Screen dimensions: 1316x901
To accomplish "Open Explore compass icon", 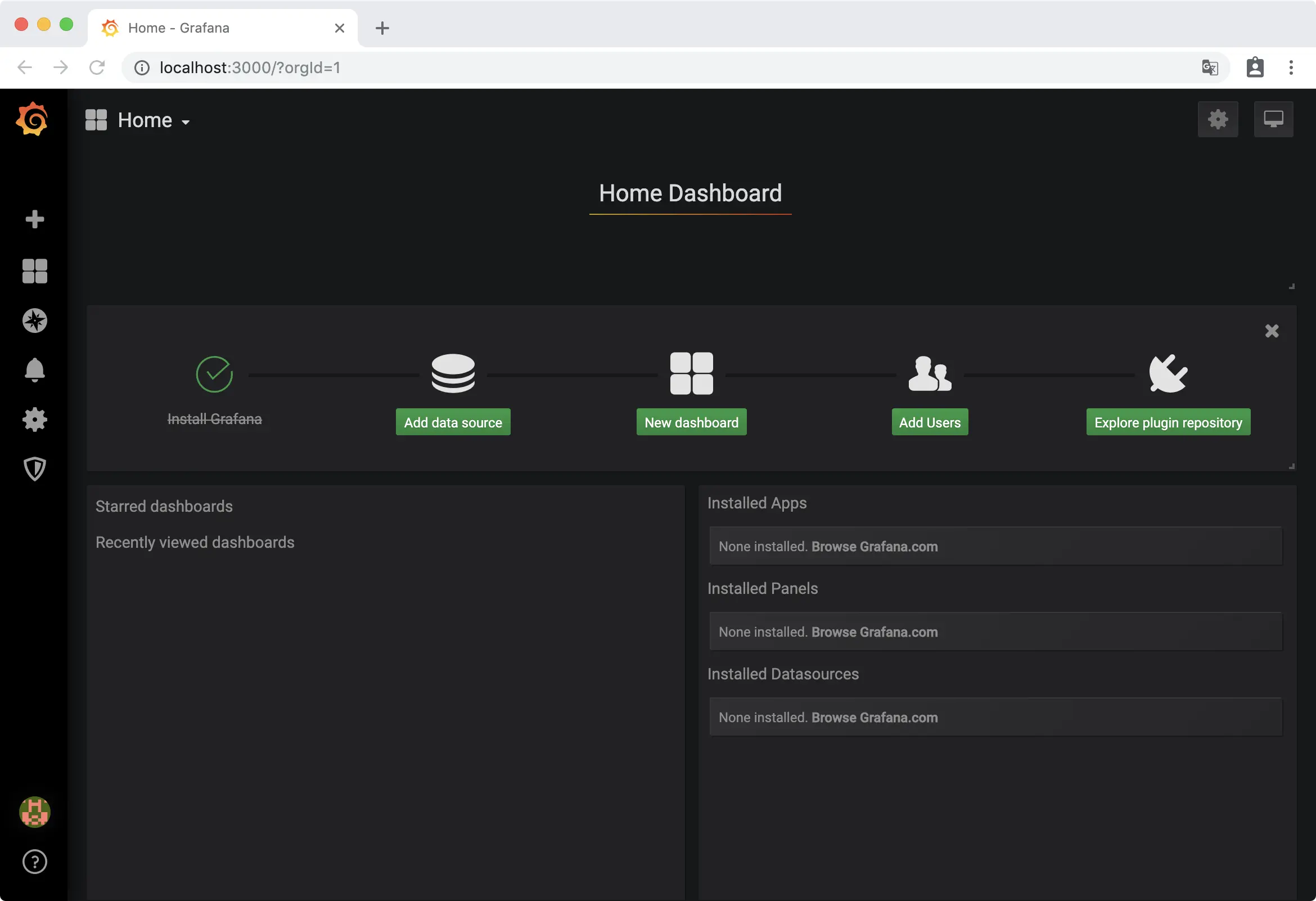I will coord(34,321).
